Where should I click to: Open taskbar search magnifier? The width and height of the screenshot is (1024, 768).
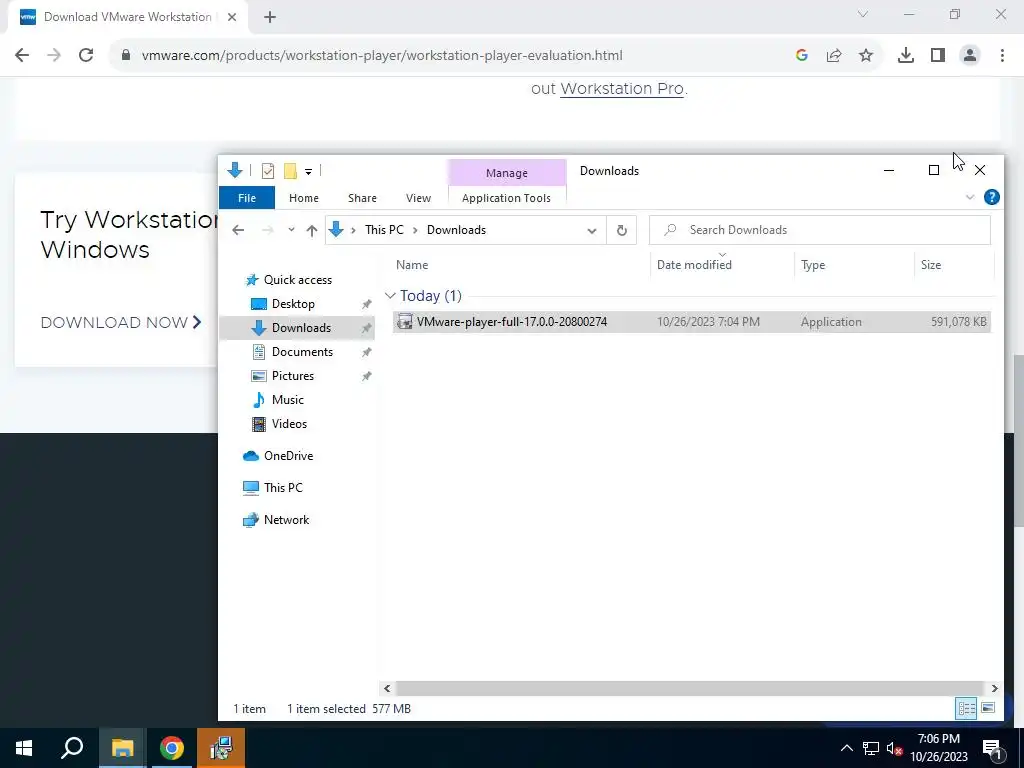pos(72,748)
